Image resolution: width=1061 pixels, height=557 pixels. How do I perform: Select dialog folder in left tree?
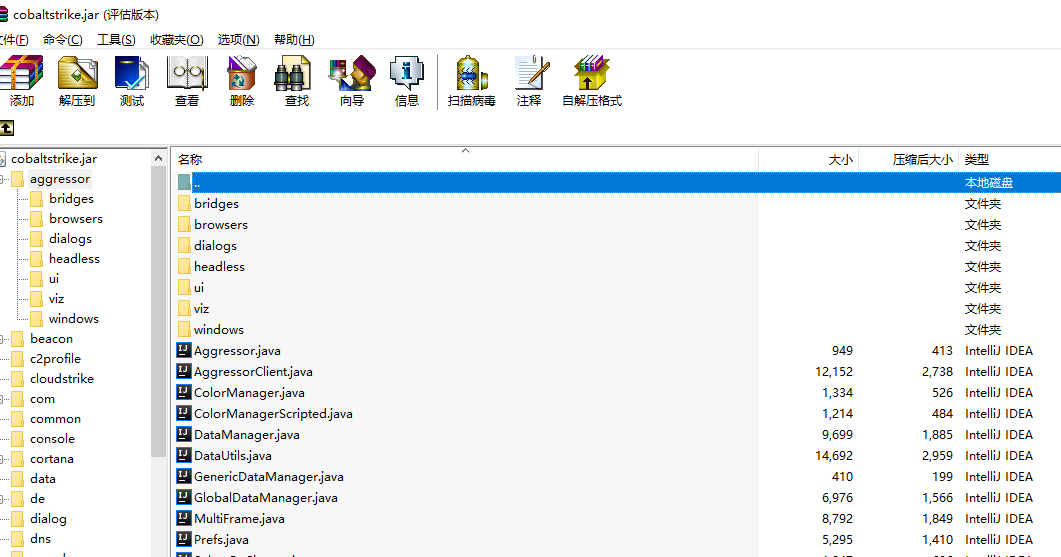(x=48, y=519)
